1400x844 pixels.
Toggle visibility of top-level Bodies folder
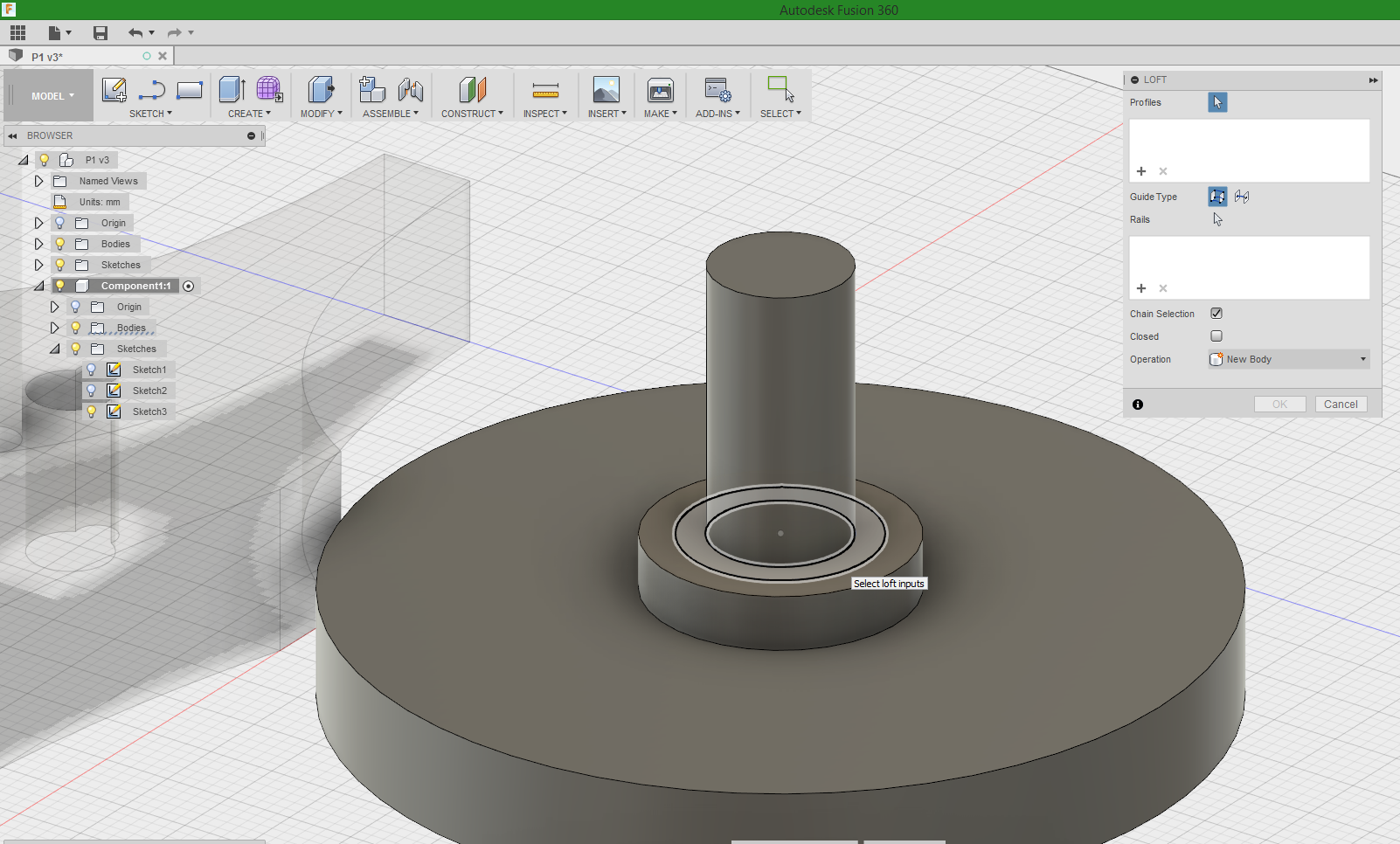pos(59,244)
